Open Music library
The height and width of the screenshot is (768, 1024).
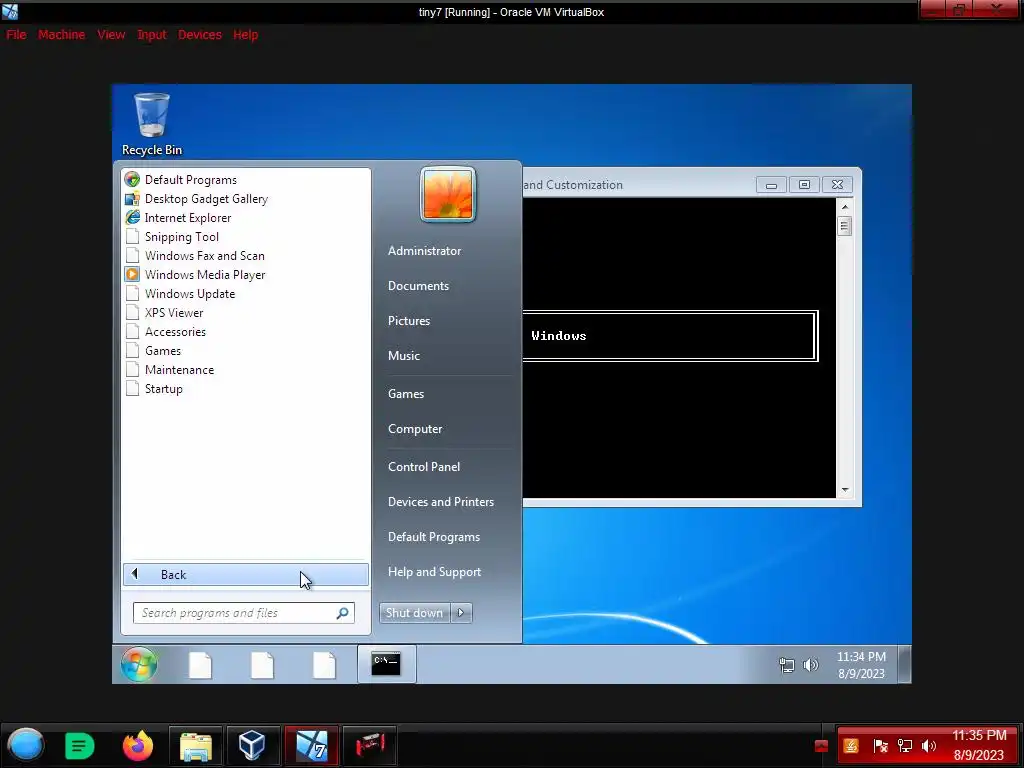click(x=404, y=356)
